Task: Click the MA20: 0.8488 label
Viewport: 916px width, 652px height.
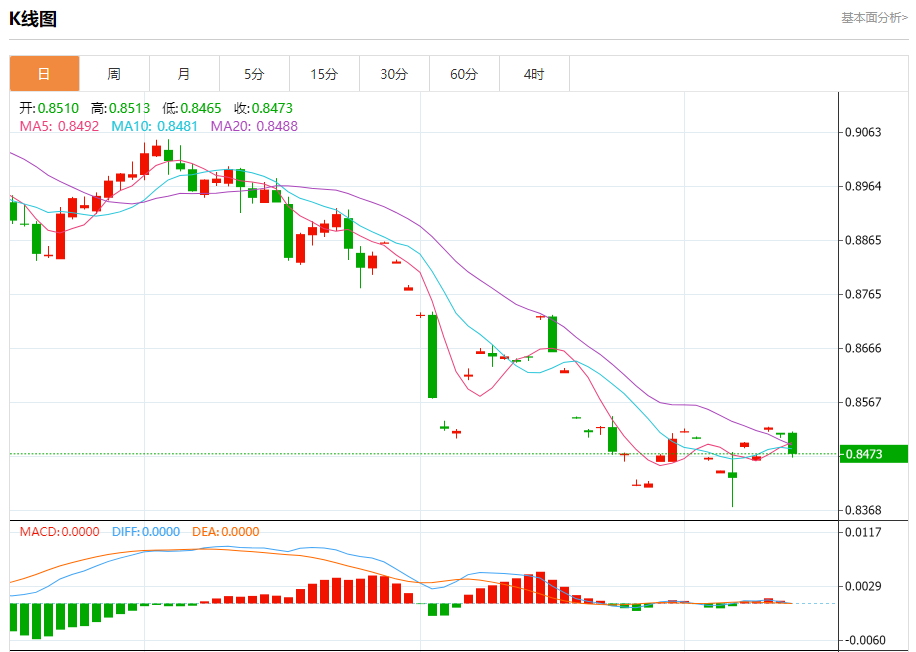Action: pyautogui.click(x=254, y=126)
